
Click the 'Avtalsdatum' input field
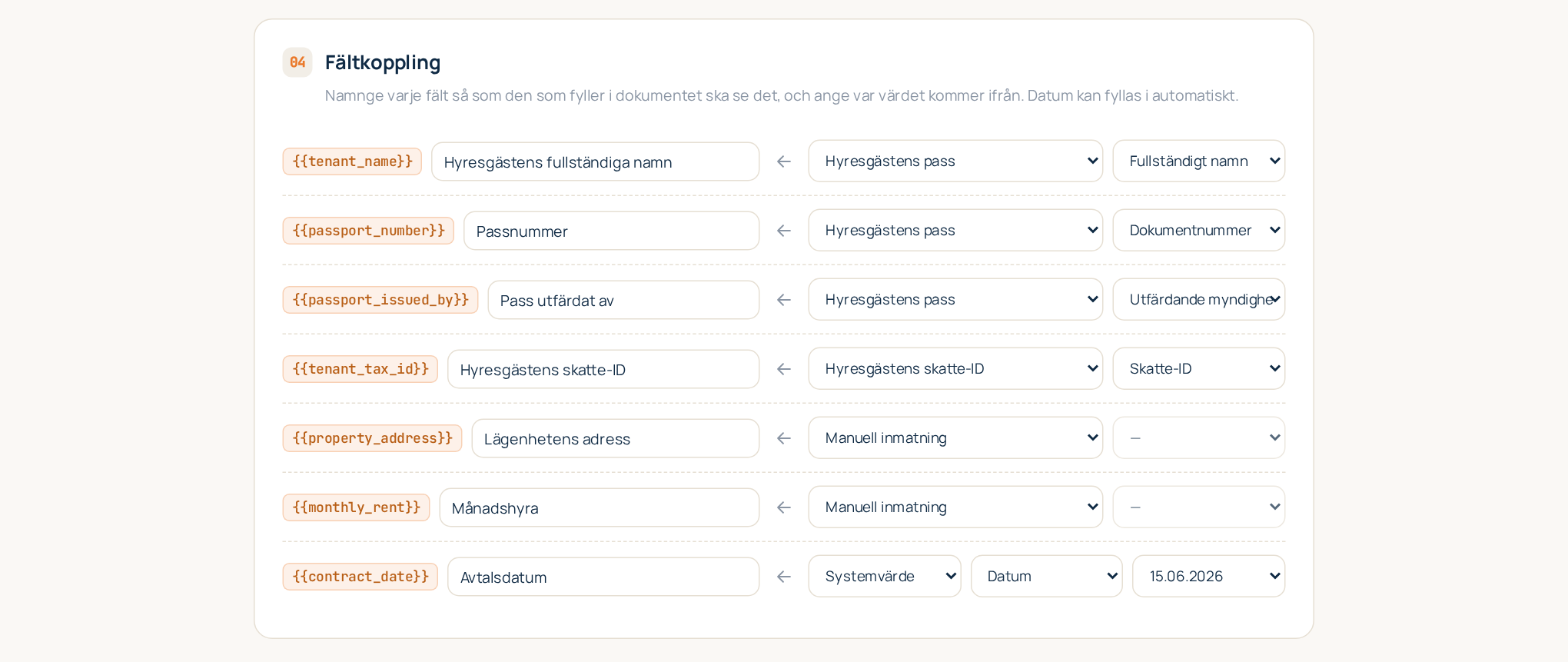[603, 577]
